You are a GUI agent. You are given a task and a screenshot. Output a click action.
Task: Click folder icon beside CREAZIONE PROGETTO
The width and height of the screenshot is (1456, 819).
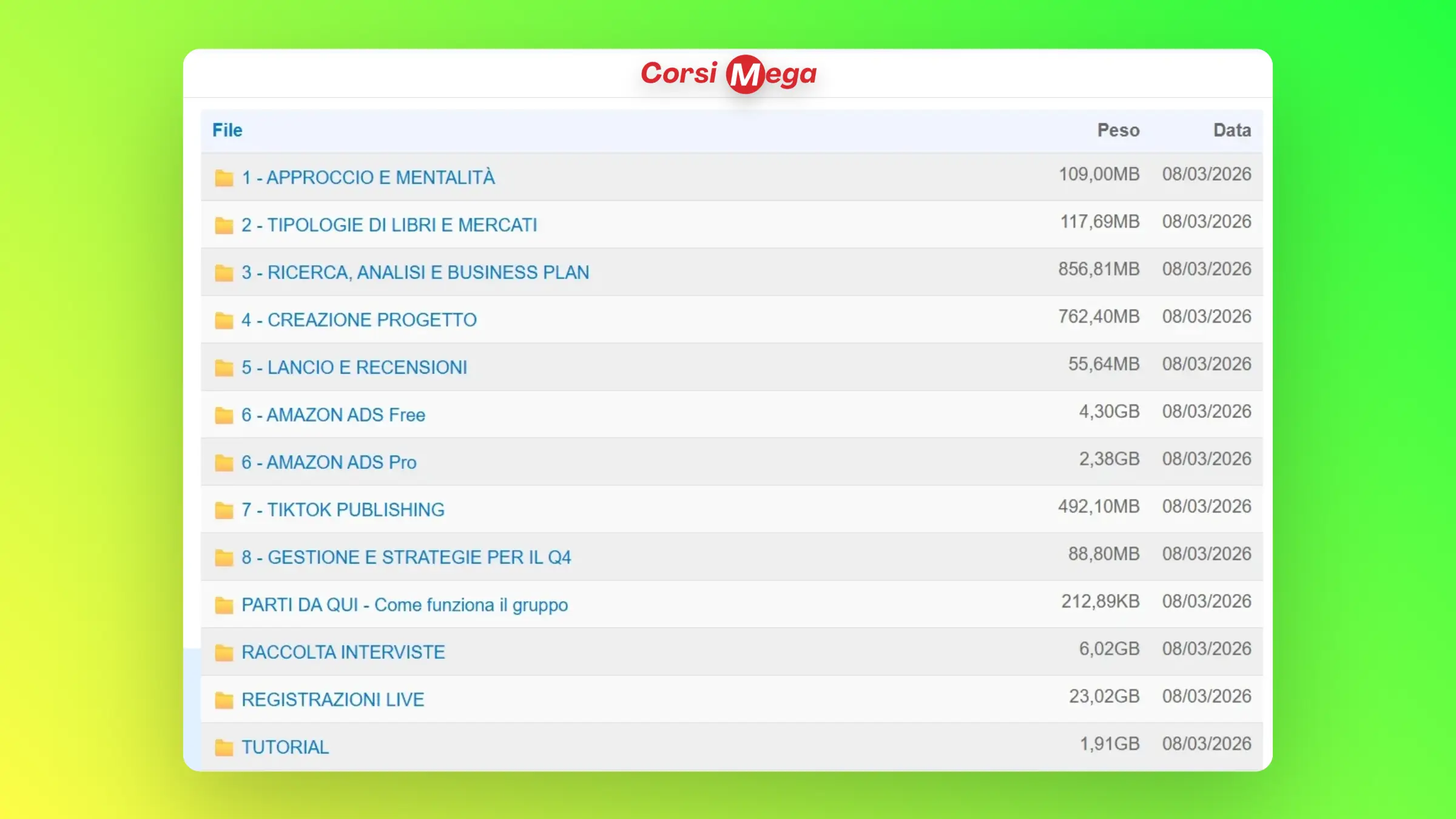pyautogui.click(x=224, y=320)
